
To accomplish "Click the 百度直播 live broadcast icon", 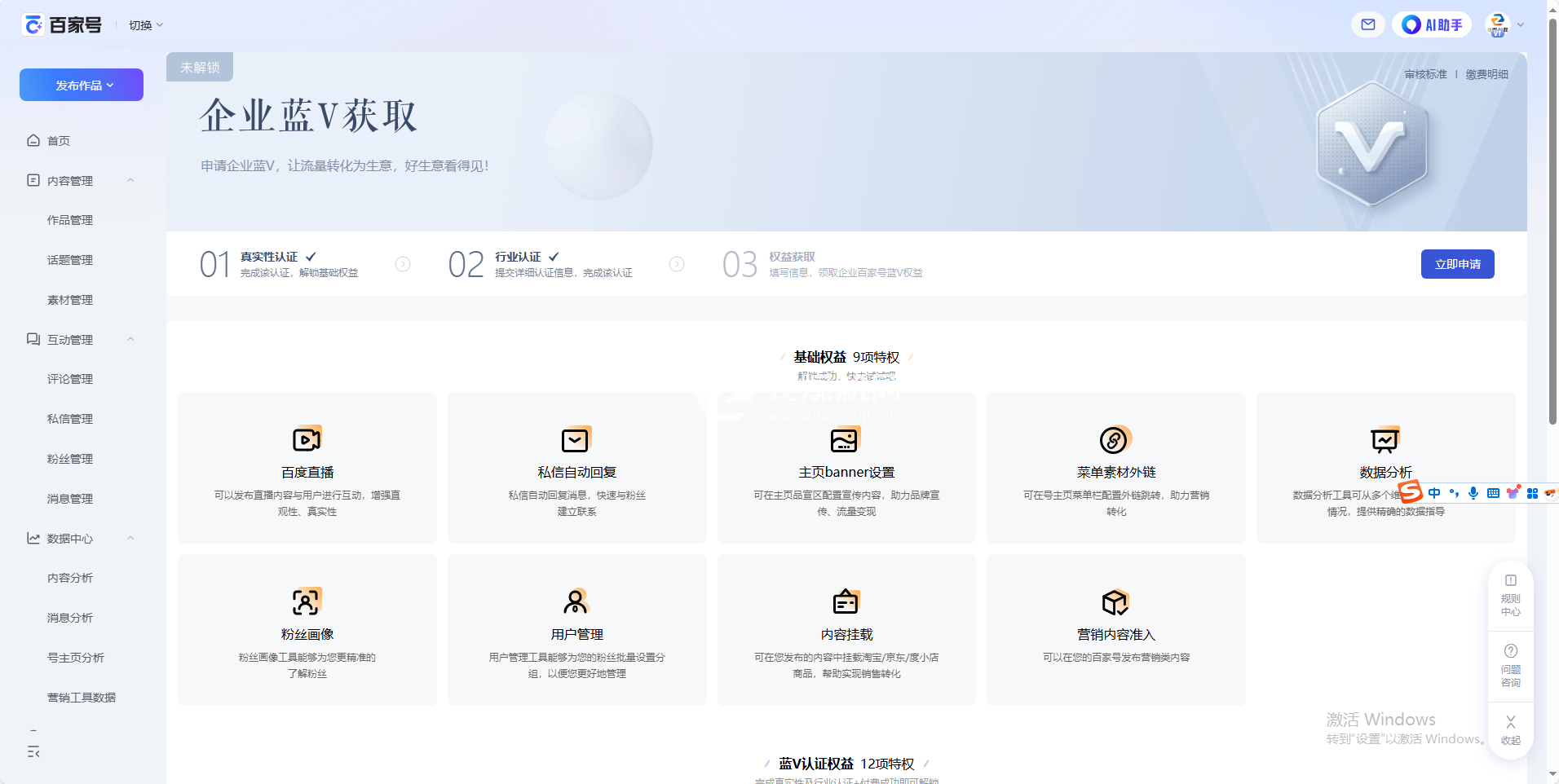I will pyautogui.click(x=307, y=440).
